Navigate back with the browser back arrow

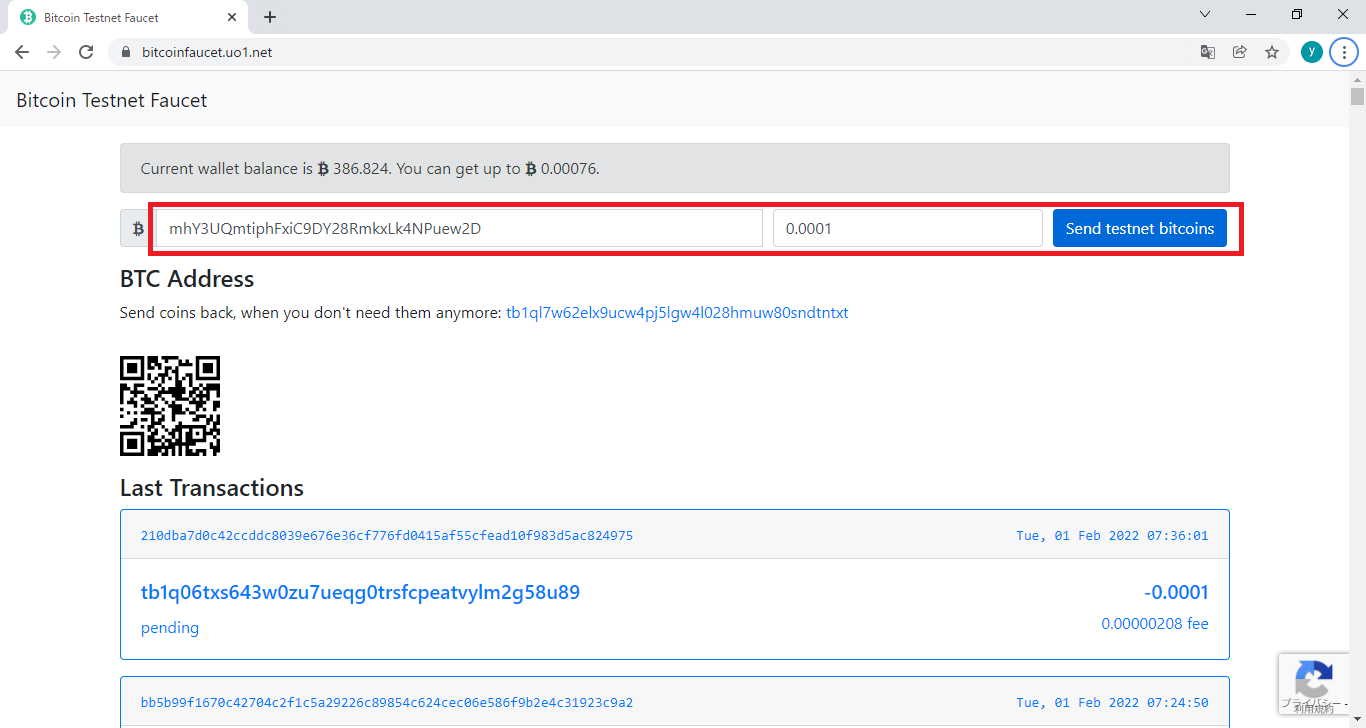(x=21, y=51)
